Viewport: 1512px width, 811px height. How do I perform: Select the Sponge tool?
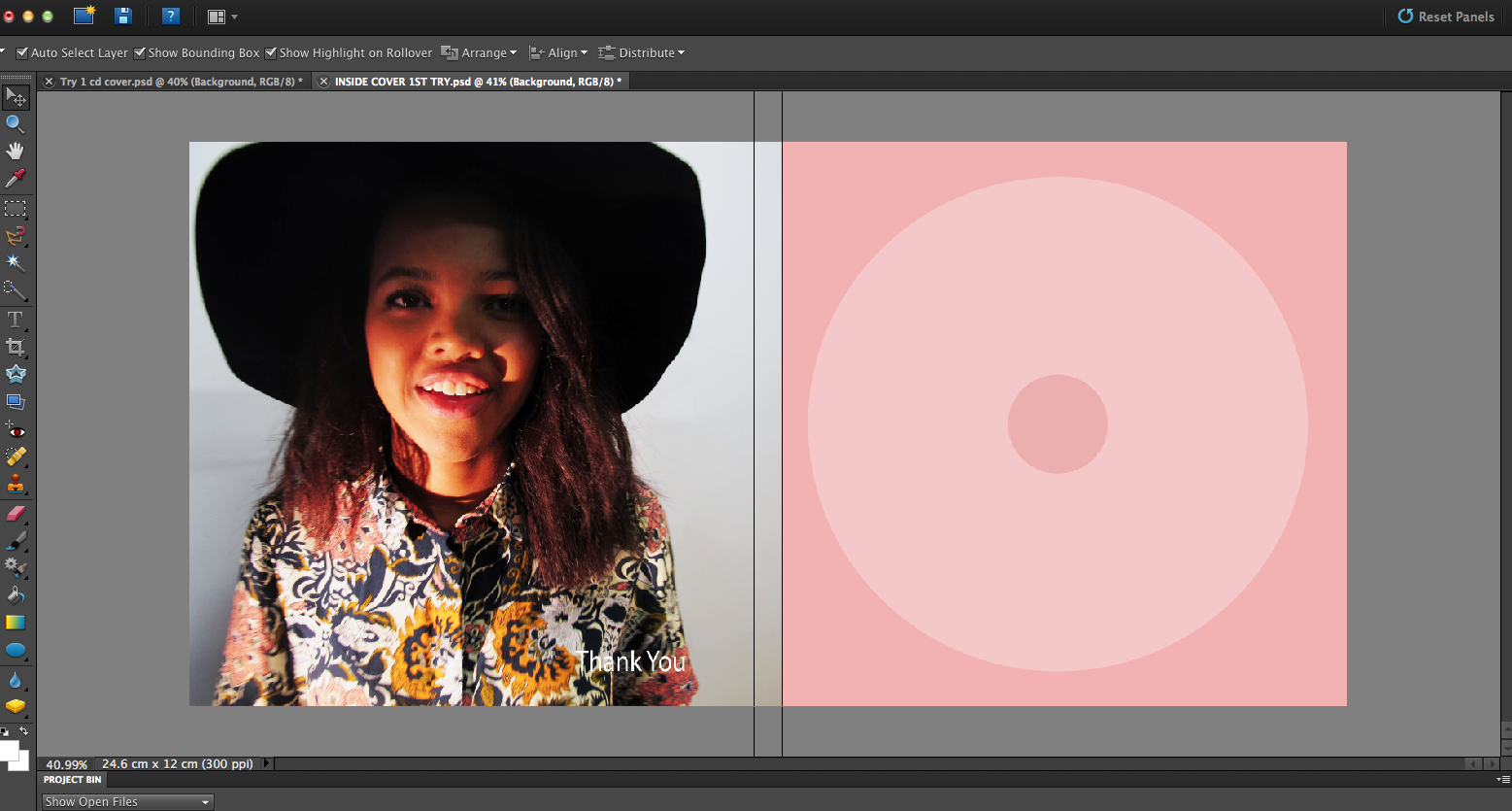pos(16,706)
